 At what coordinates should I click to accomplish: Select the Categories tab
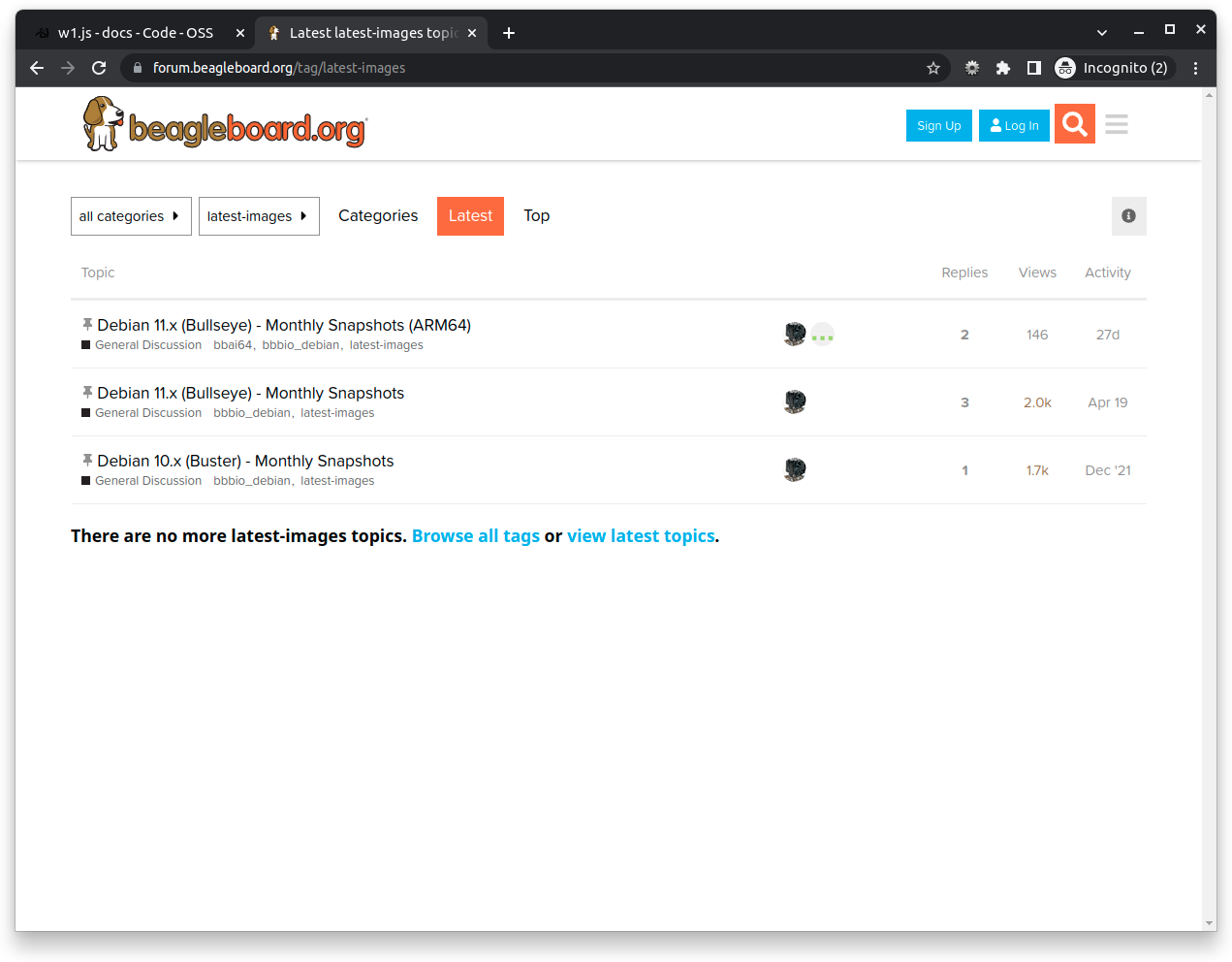click(x=378, y=216)
